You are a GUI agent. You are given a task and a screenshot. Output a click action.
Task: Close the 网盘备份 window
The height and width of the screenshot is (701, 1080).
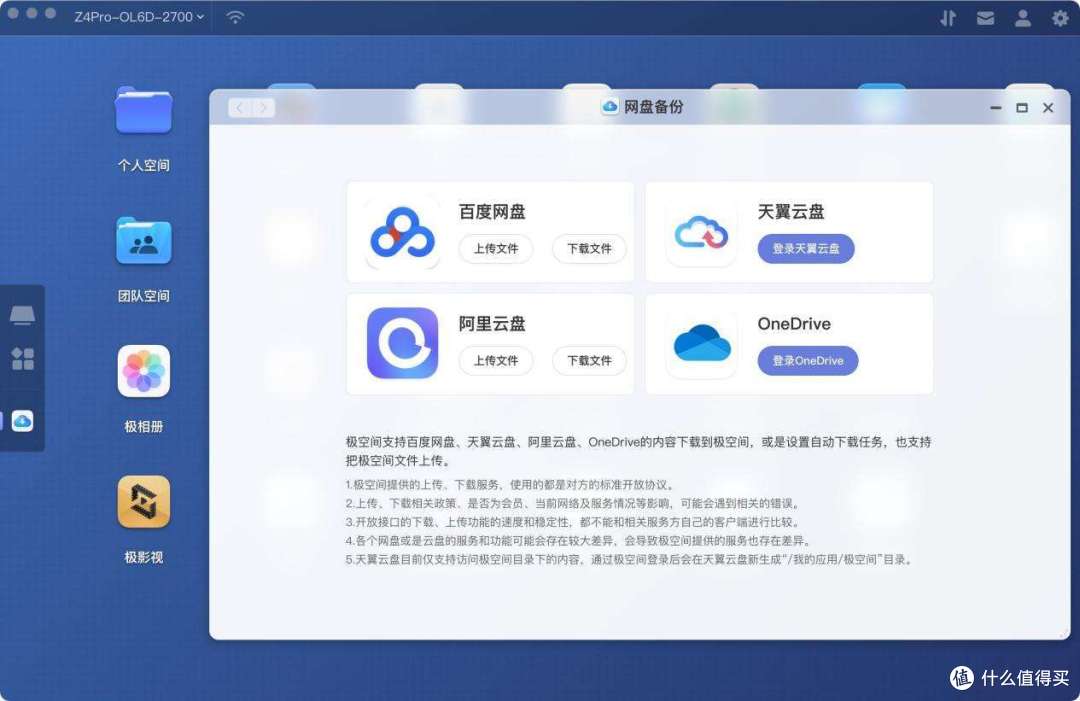click(x=1048, y=107)
